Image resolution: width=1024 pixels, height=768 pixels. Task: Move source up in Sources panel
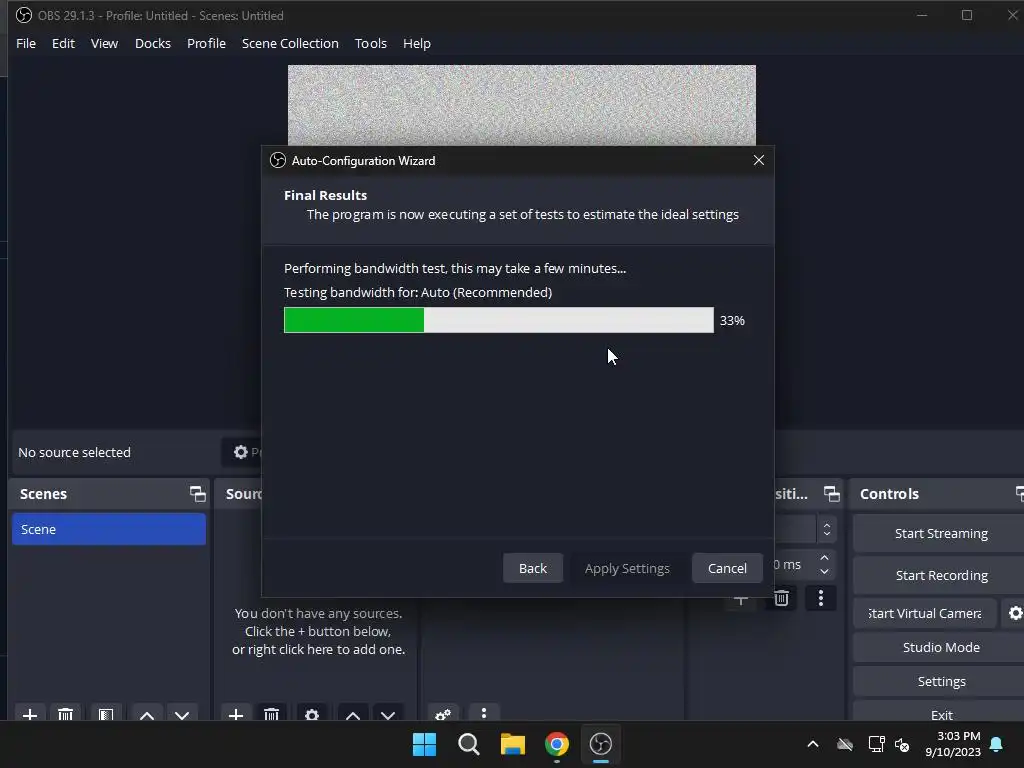tap(353, 714)
